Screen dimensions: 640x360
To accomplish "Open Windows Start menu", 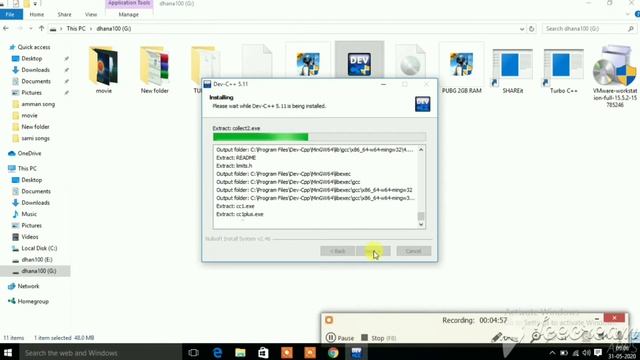I will pos(8,352).
